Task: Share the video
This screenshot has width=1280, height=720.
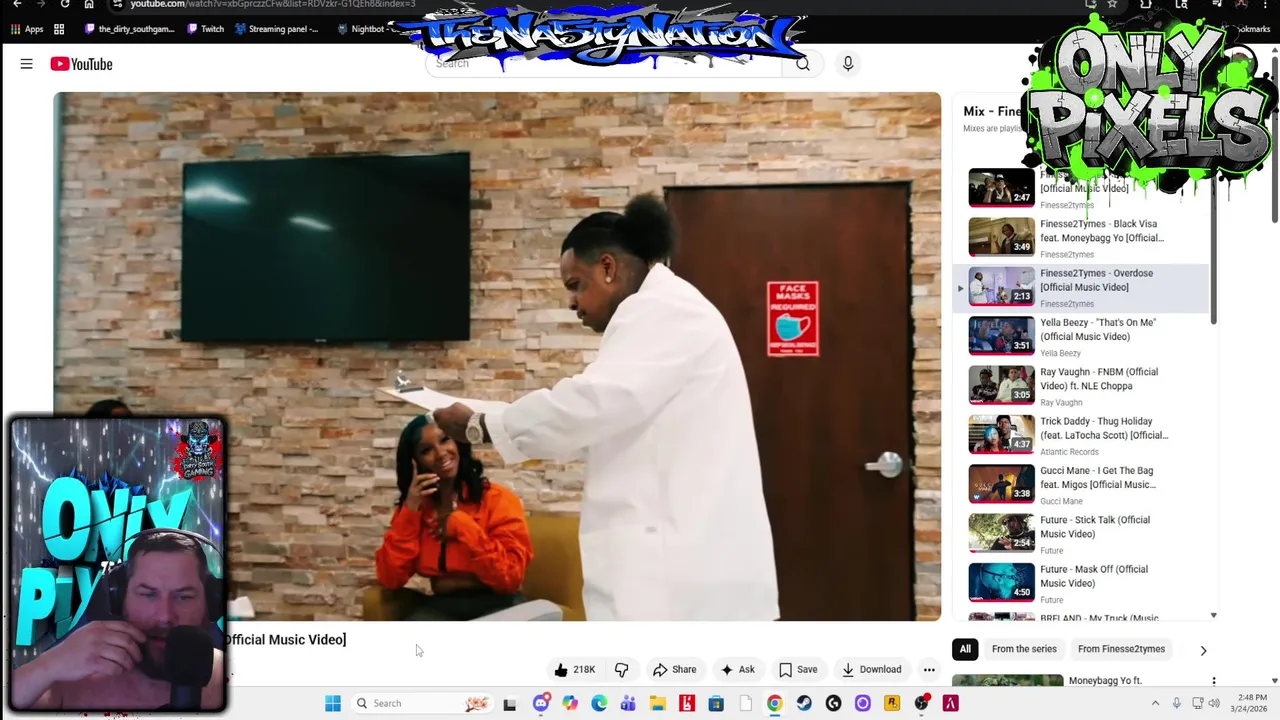Action: (x=674, y=669)
